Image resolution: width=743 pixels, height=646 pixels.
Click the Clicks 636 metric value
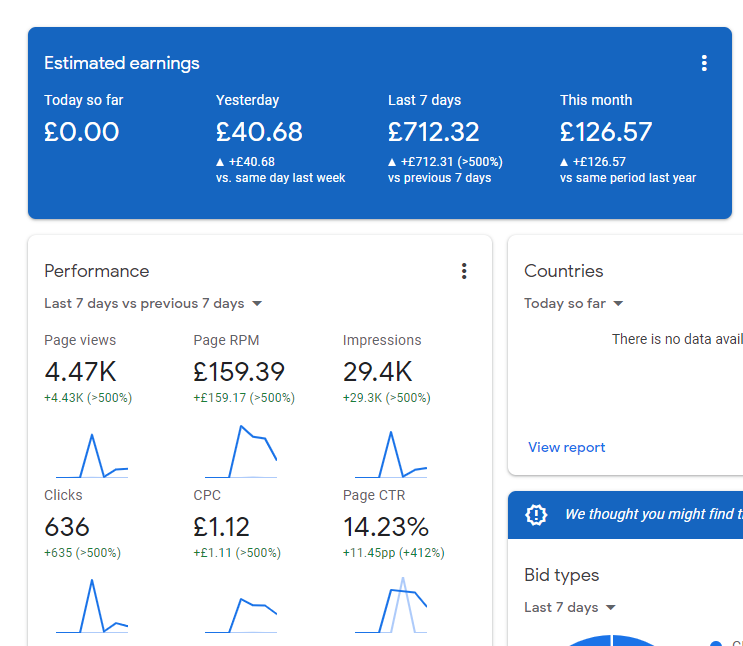point(67,527)
